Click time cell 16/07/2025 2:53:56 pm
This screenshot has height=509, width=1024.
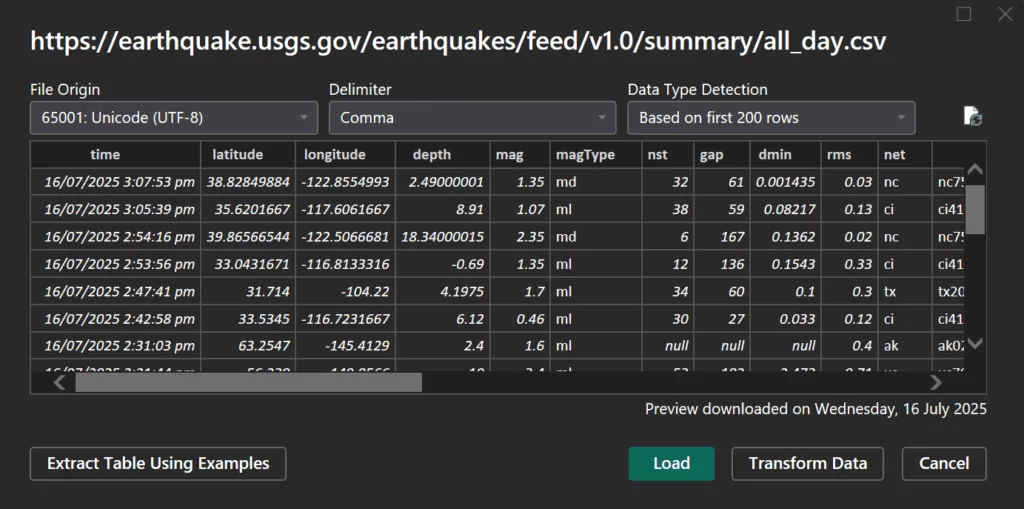point(116,264)
